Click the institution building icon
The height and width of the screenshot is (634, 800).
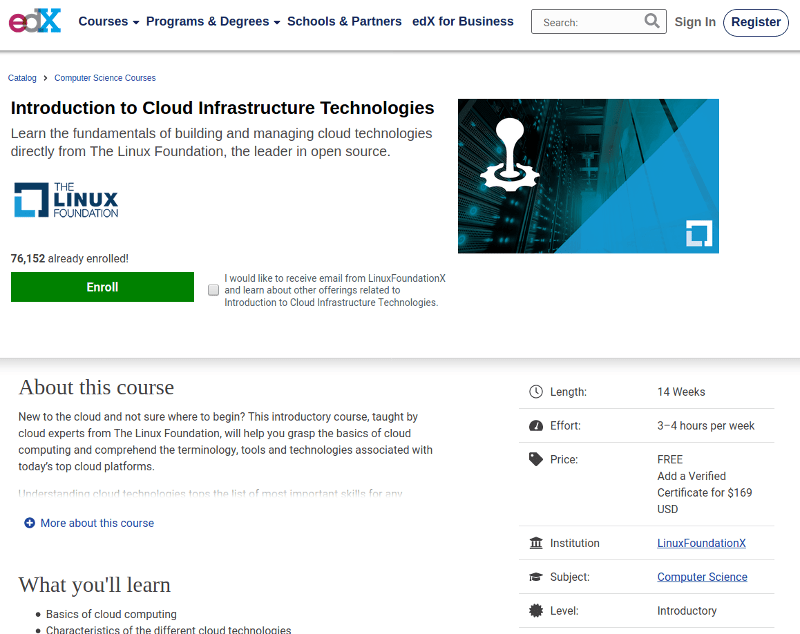(x=536, y=543)
